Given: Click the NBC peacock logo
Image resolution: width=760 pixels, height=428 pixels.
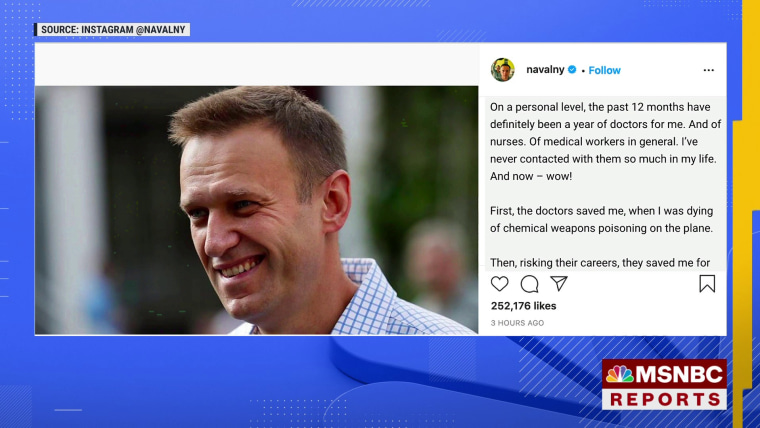Looking at the screenshot, I should click(620, 374).
